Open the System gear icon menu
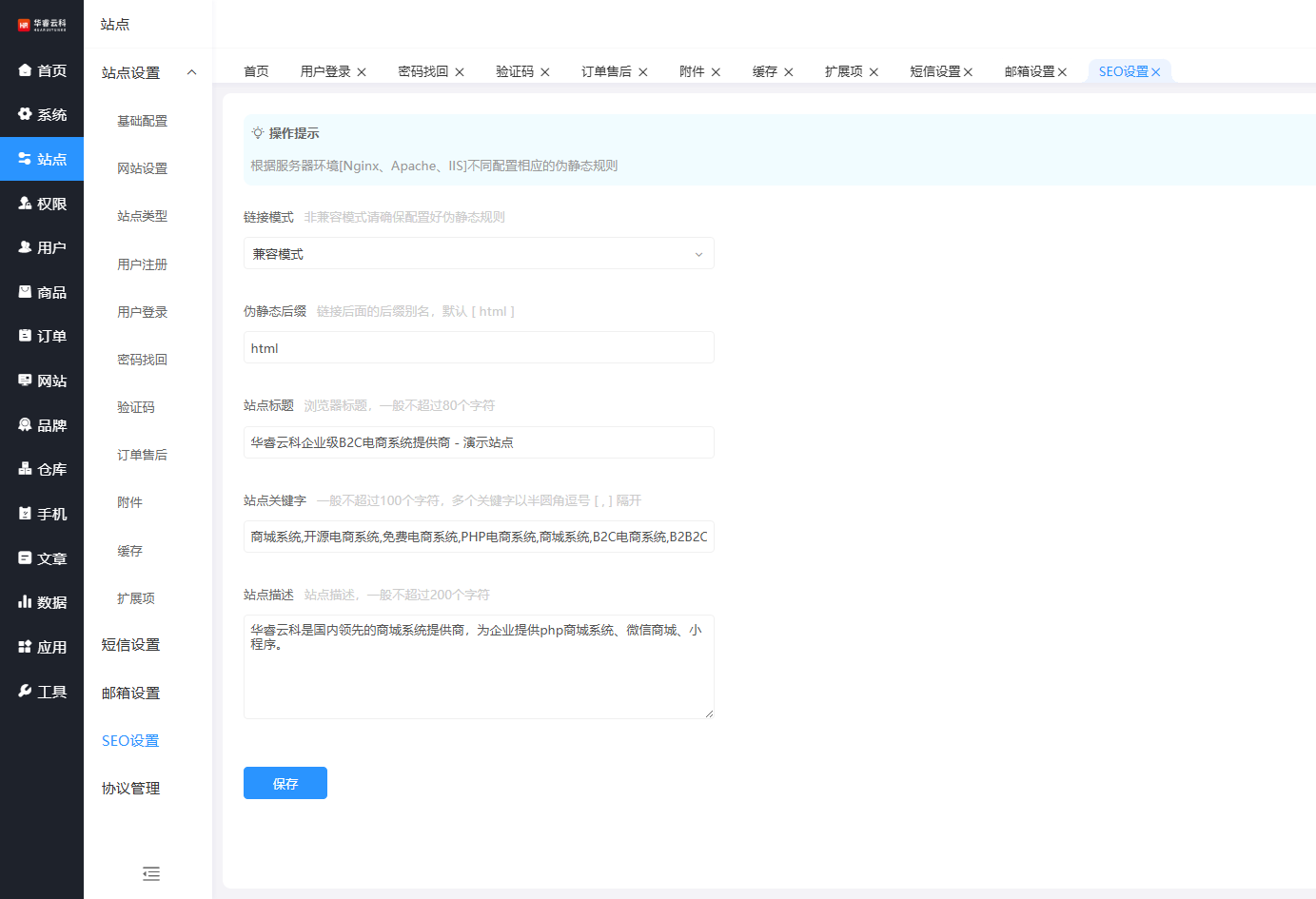Viewport: 1316px width, 899px height. click(x=26, y=114)
